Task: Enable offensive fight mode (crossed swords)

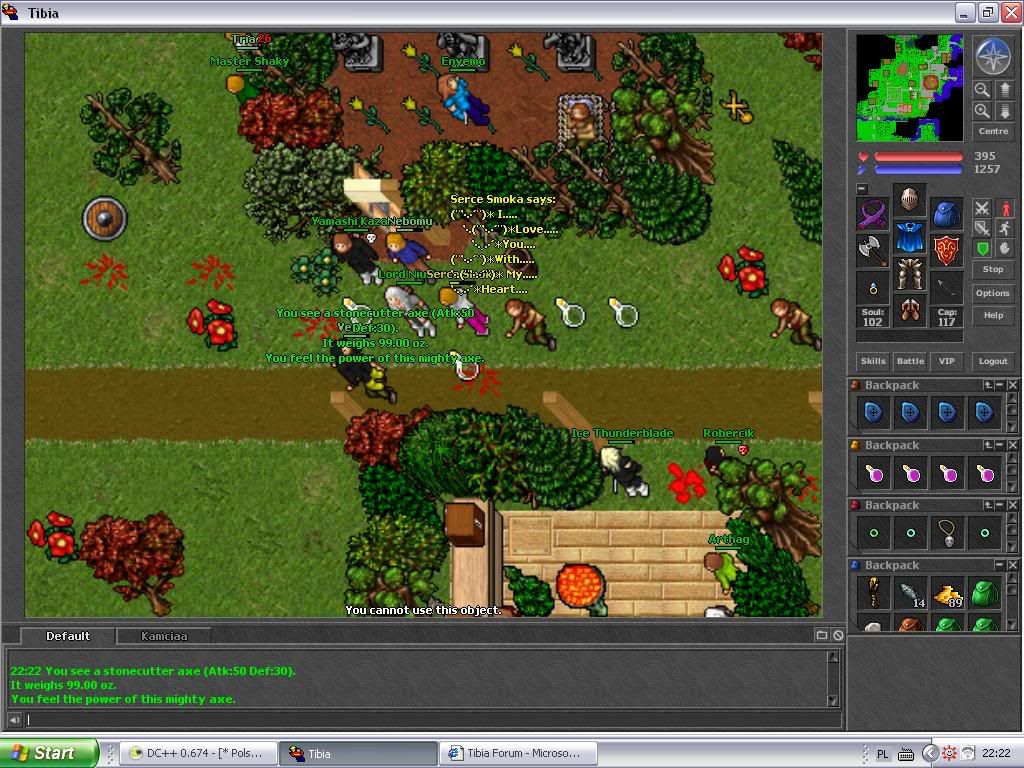Action: (x=982, y=208)
